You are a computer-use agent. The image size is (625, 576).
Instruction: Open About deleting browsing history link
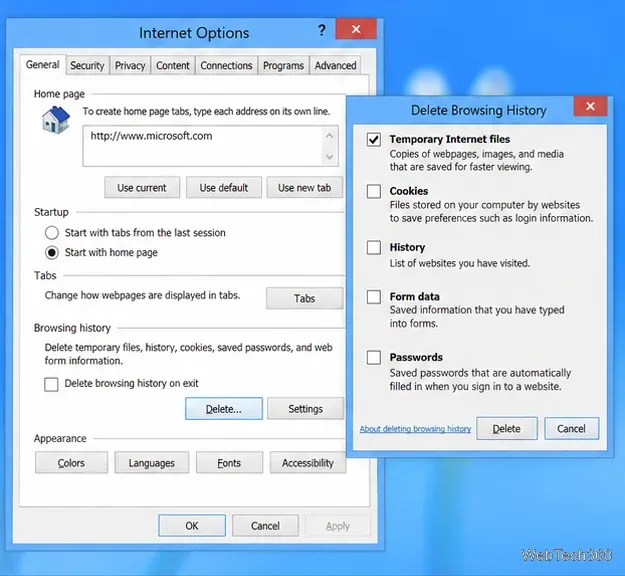pyautogui.click(x=415, y=429)
